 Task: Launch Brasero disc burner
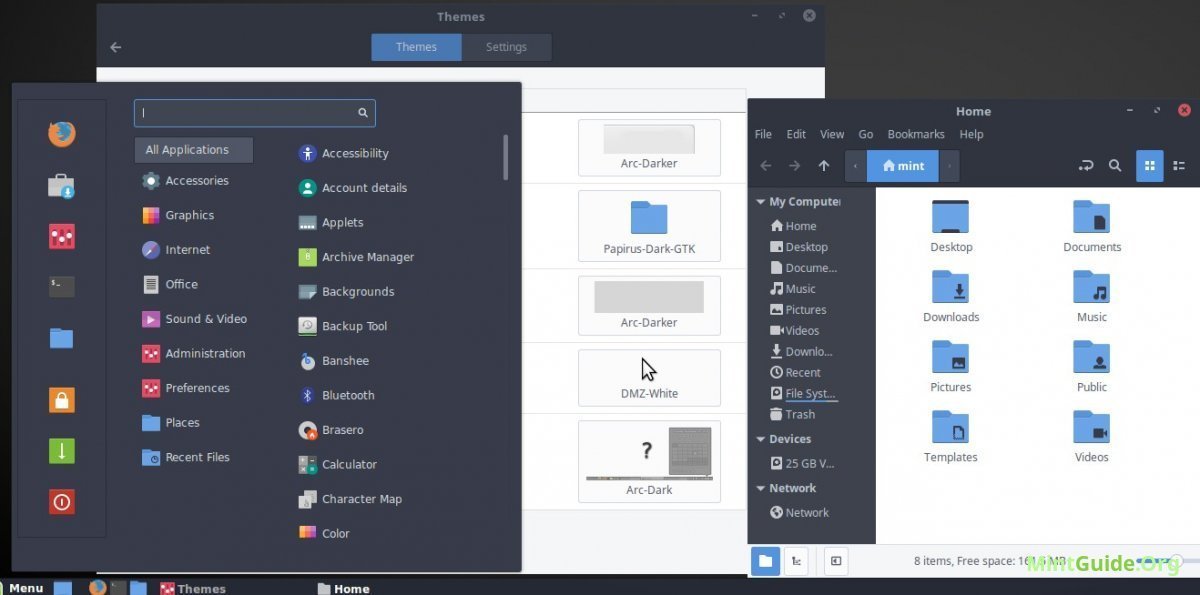click(x=331, y=430)
